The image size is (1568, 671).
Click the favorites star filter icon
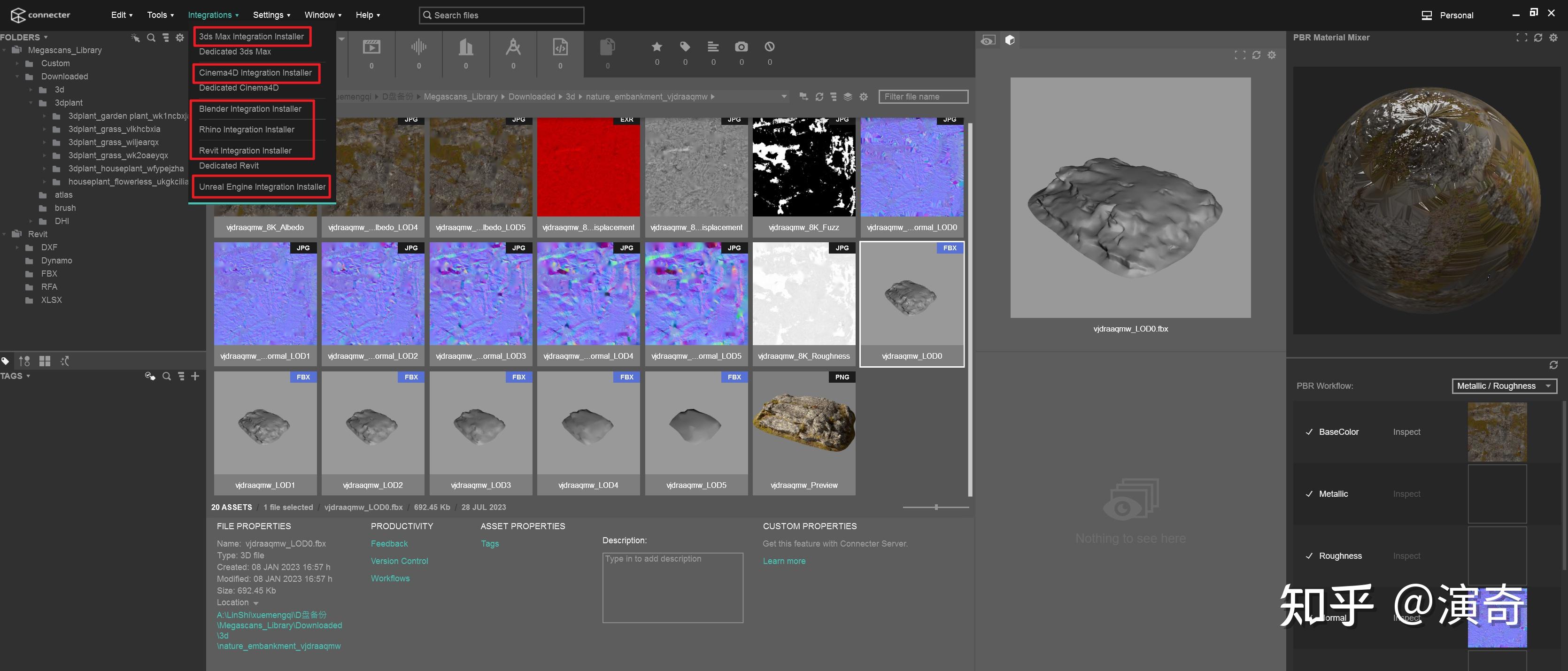click(656, 47)
